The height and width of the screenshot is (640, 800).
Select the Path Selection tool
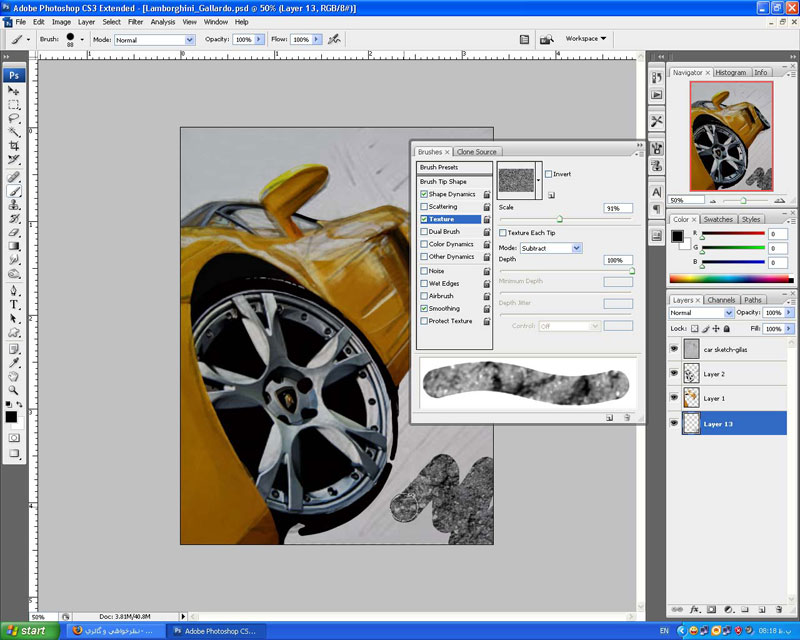point(14,318)
